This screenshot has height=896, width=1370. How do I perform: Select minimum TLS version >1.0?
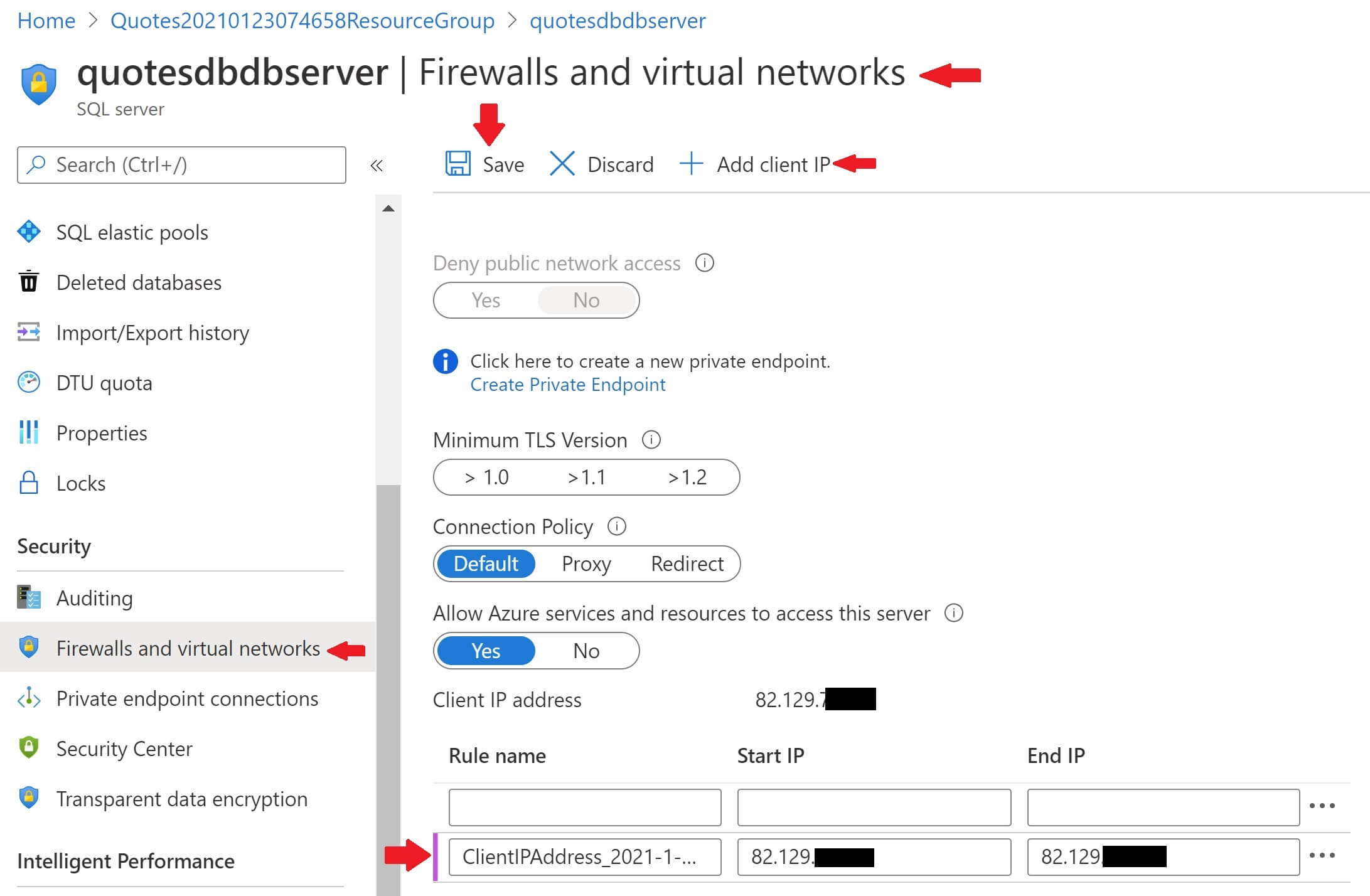click(x=486, y=477)
